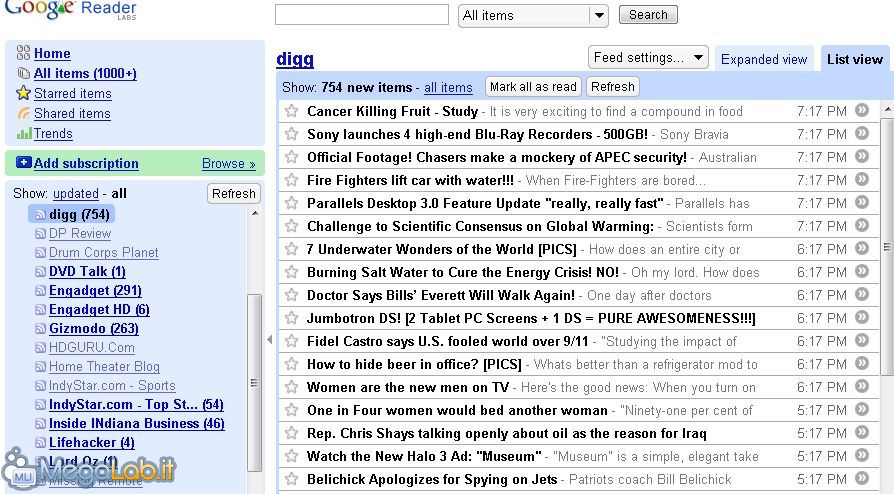Open Belichick Apologizes arrow icon

click(x=862, y=478)
